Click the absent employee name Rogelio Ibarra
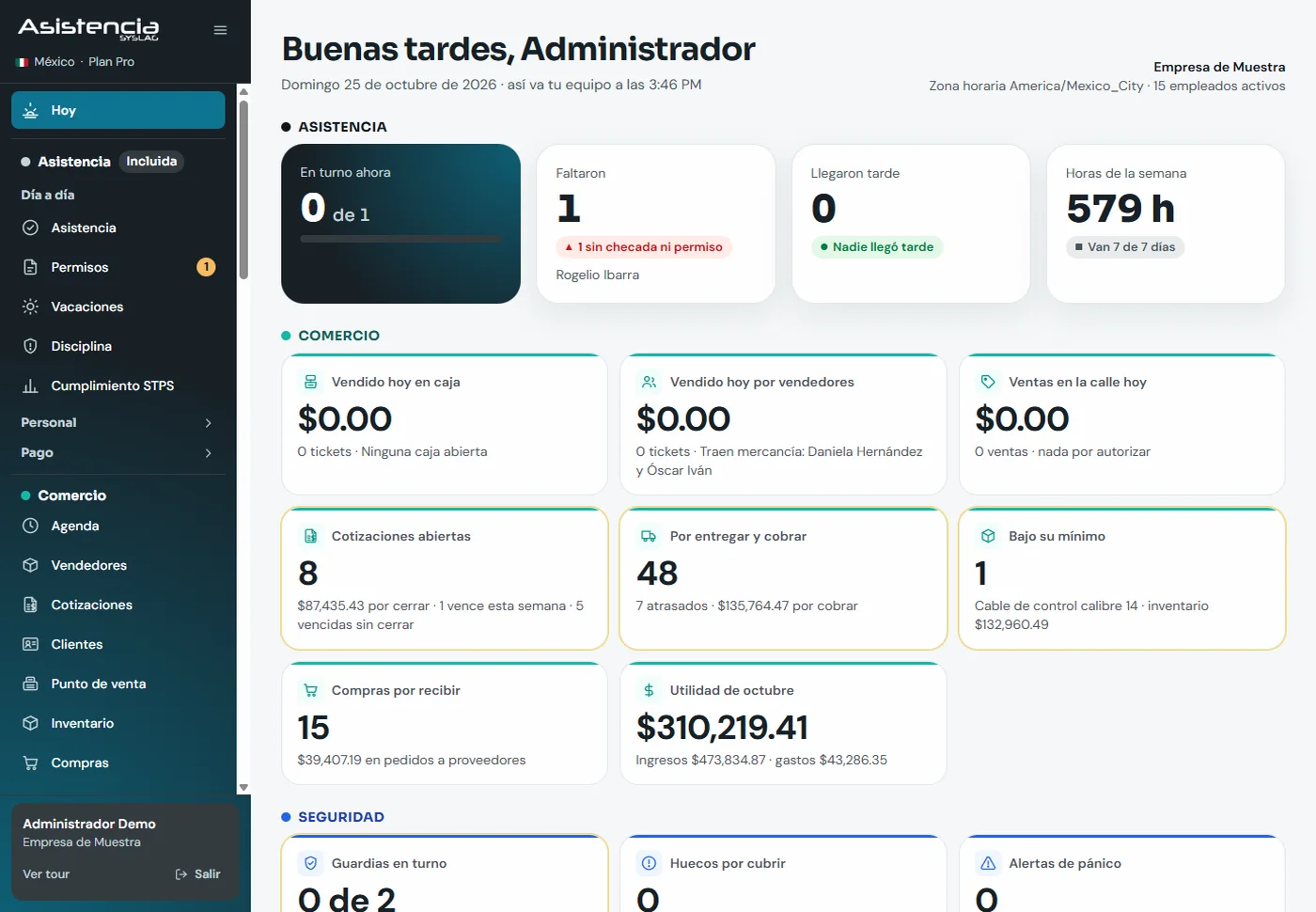The image size is (1316, 912). tap(598, 275)
